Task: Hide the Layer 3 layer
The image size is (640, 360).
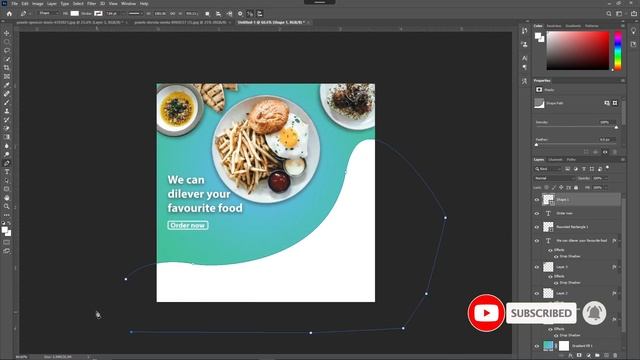Action: point(537,267)
